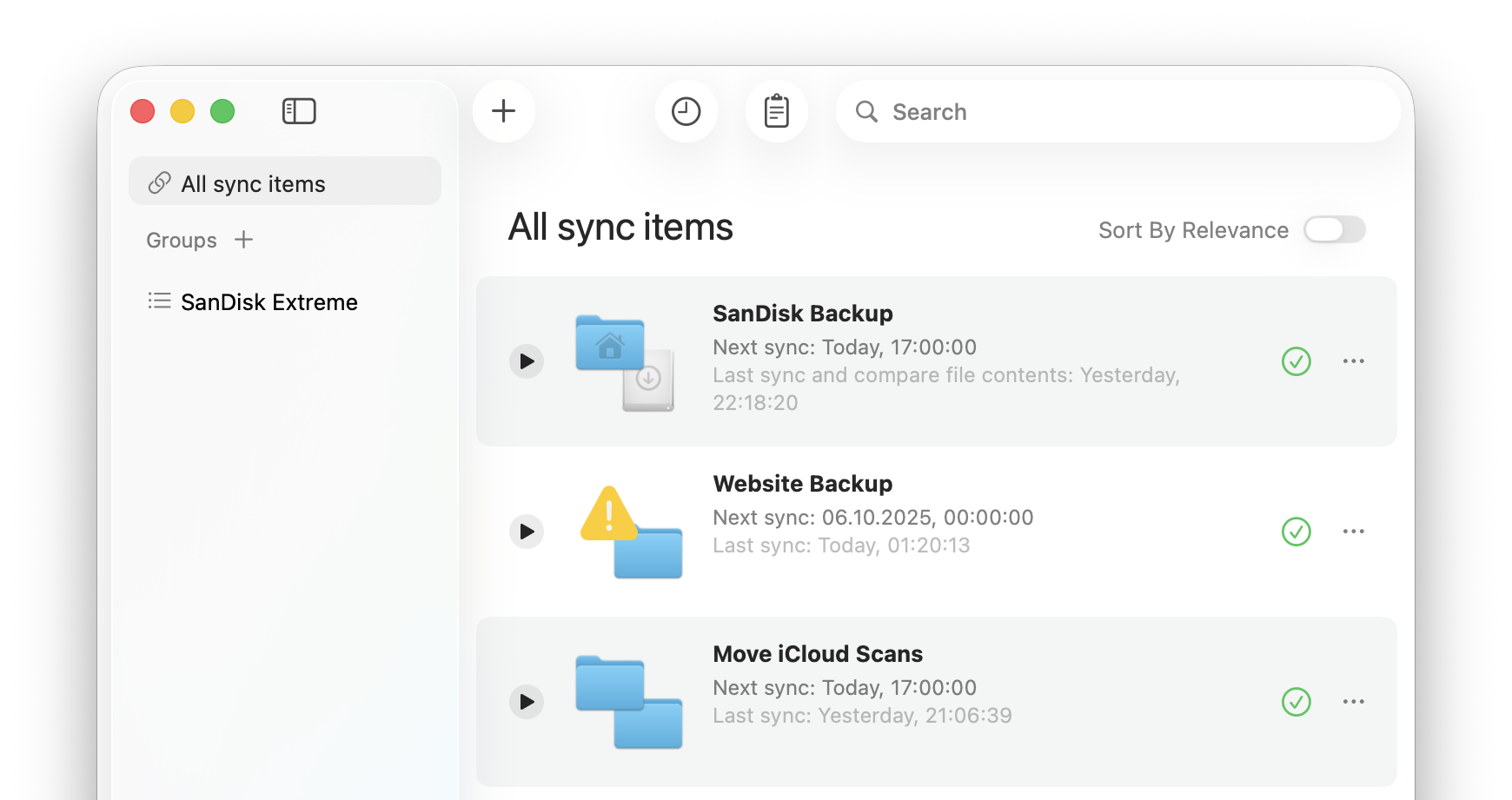Click Website Backup green status checkmark
Image resolution: width=1512 pixels, height=800 pixels.
(x=1296, y=532)
